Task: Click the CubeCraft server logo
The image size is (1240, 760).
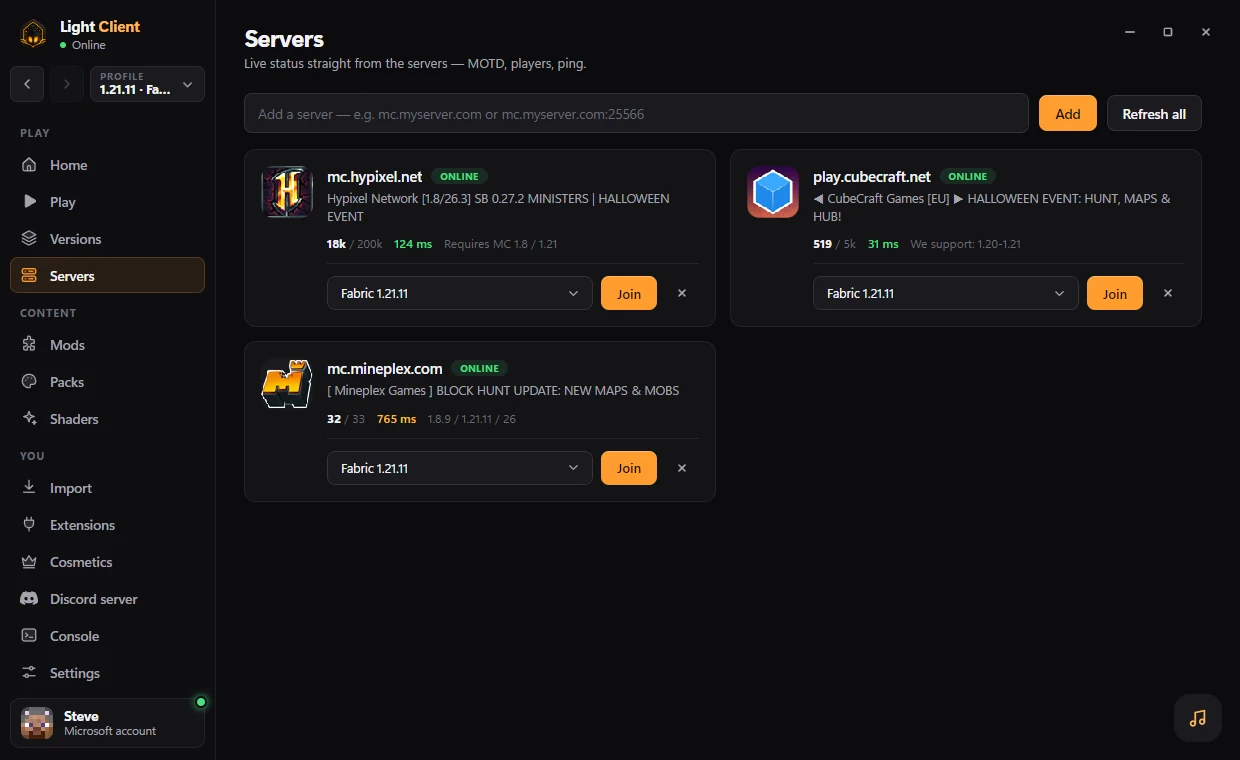Action: click(x=773, y=192)
